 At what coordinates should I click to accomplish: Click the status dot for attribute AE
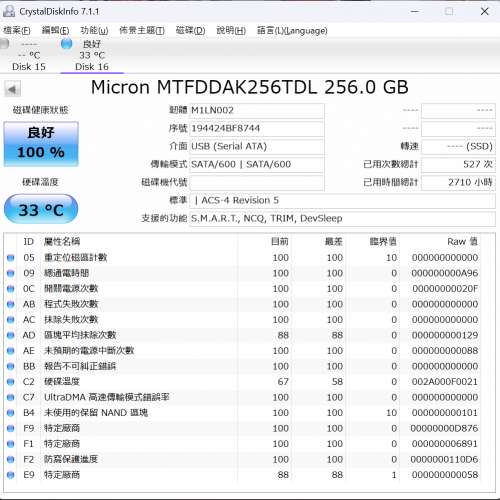pos(11,351)
